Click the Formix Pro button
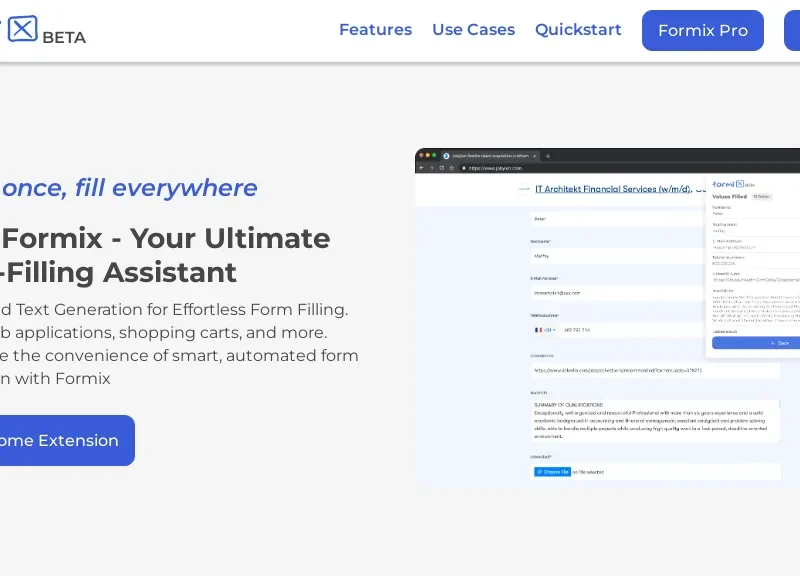This screenshot has height=576, width=800. 702,31
